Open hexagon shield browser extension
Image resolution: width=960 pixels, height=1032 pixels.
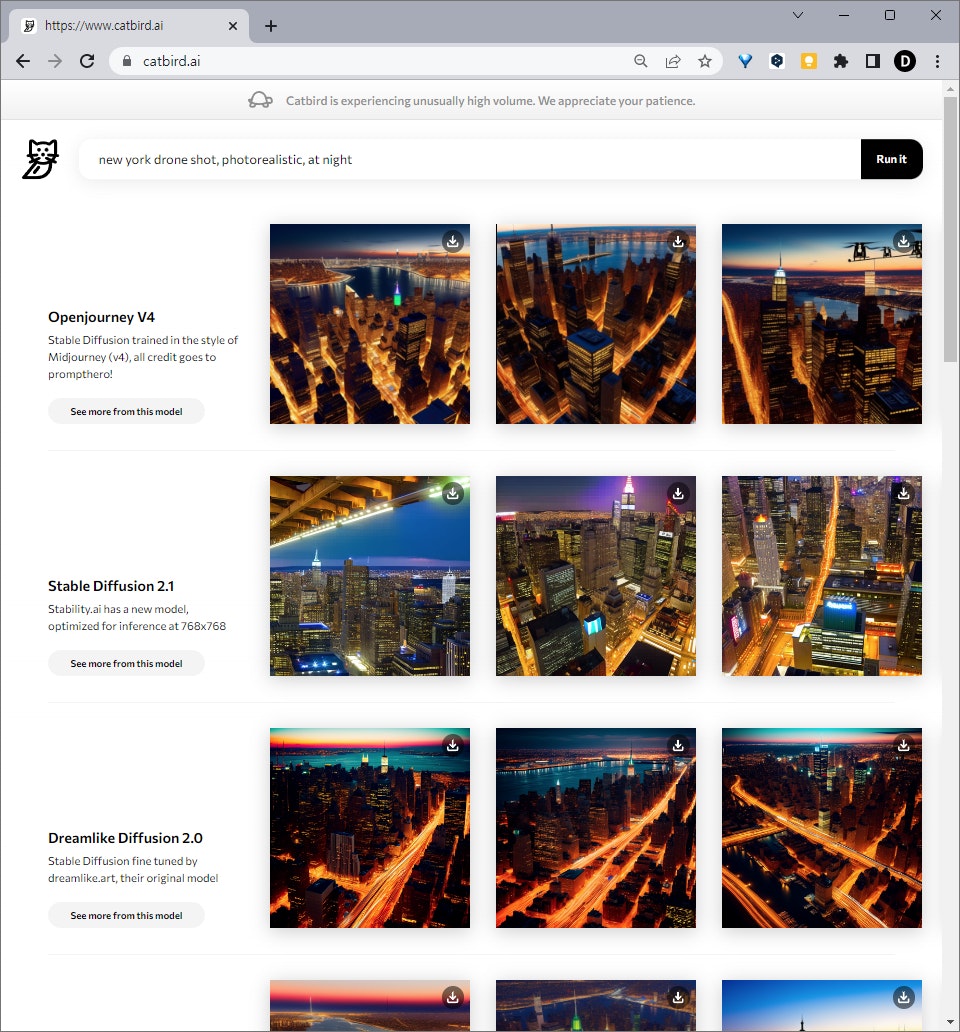[x=777, y=61]
